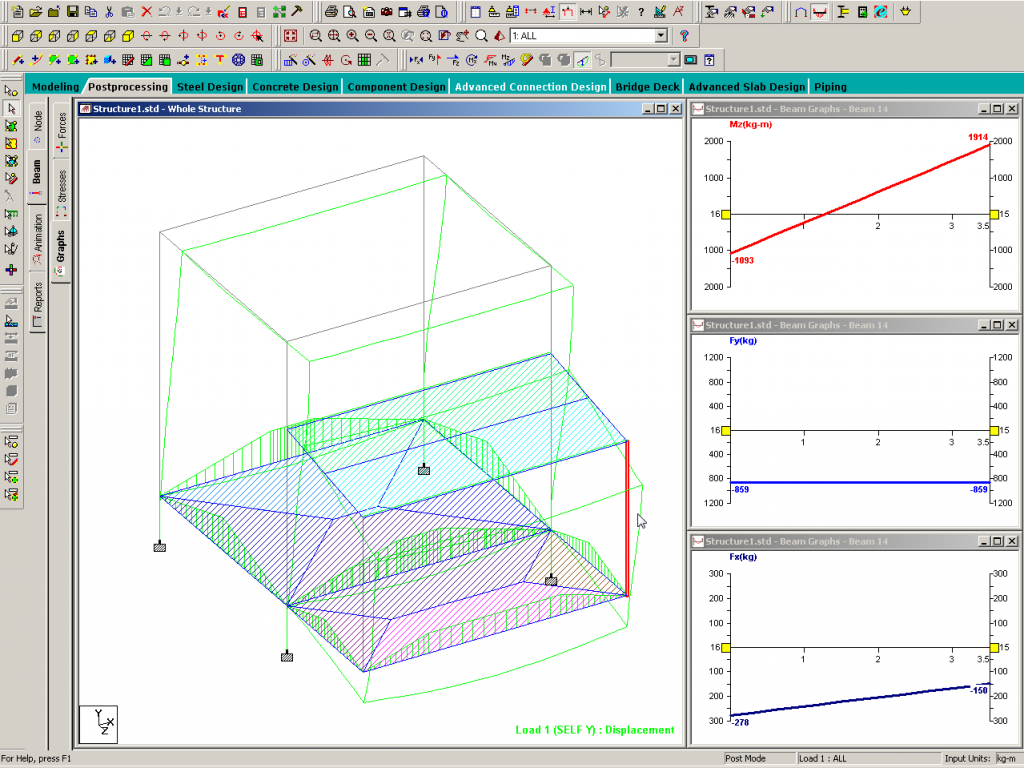The height and width of the screenshot is (768, 1024).
Task: Select the Nodes Cursor tool
Action: pyautogui.click(x=11, y=90)
